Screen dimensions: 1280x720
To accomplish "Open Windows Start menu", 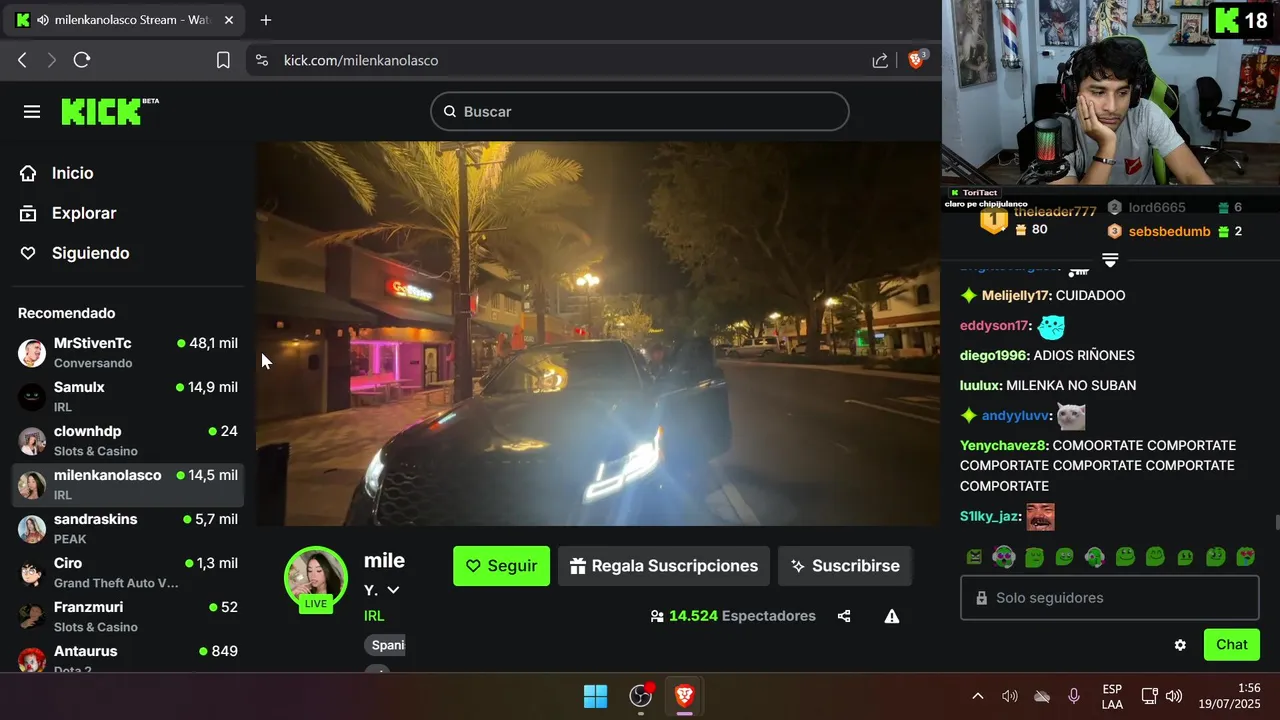I will [x=595, y=696].
